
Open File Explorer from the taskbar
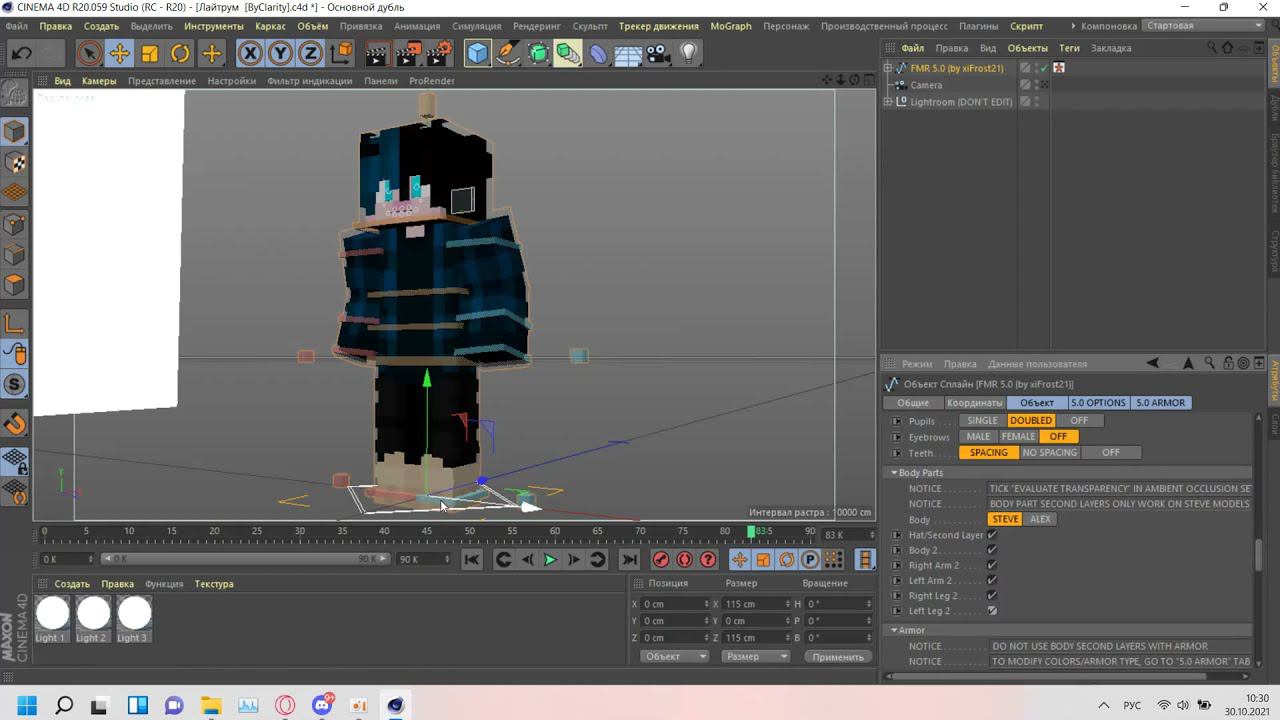210,705
